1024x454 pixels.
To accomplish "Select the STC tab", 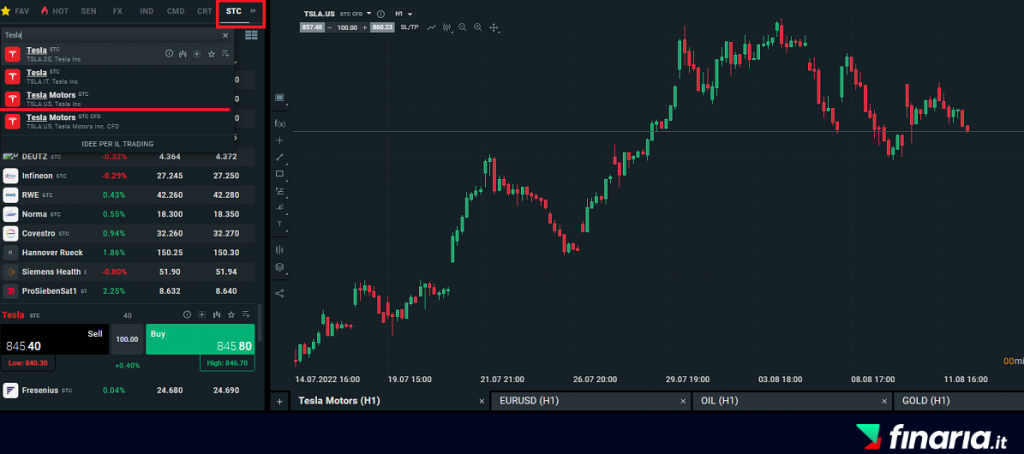I will (233, 11).
